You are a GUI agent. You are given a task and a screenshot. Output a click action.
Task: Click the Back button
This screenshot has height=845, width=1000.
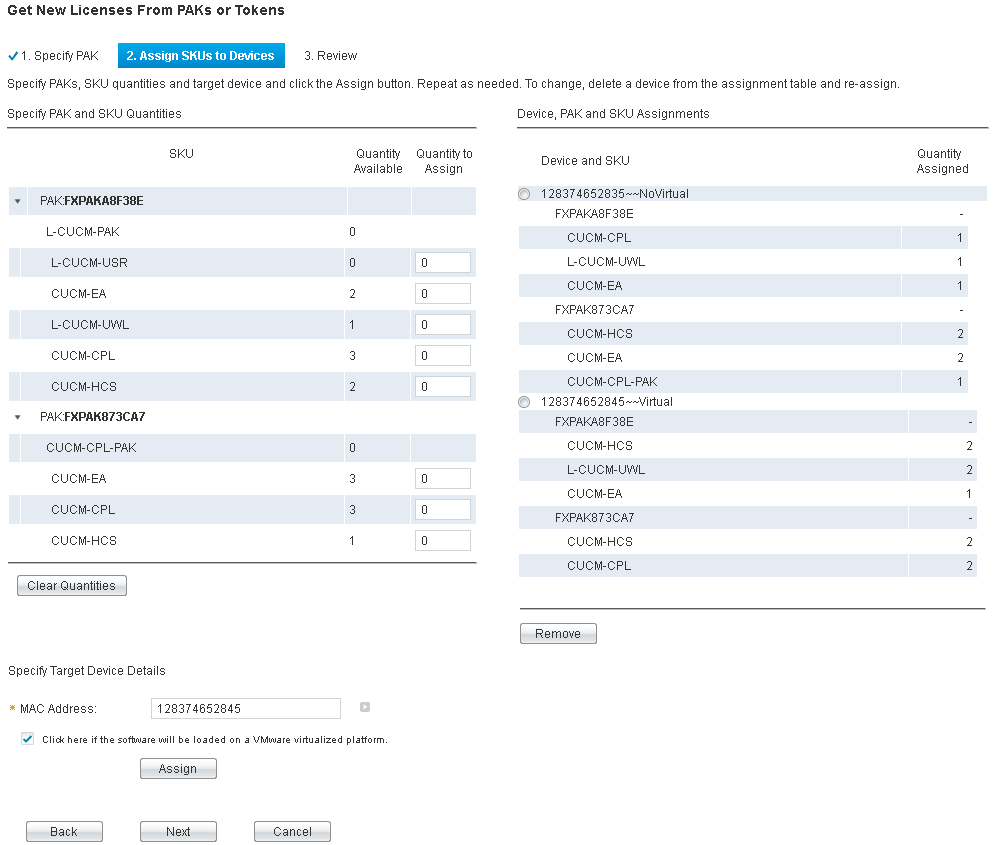click(64, 832)
